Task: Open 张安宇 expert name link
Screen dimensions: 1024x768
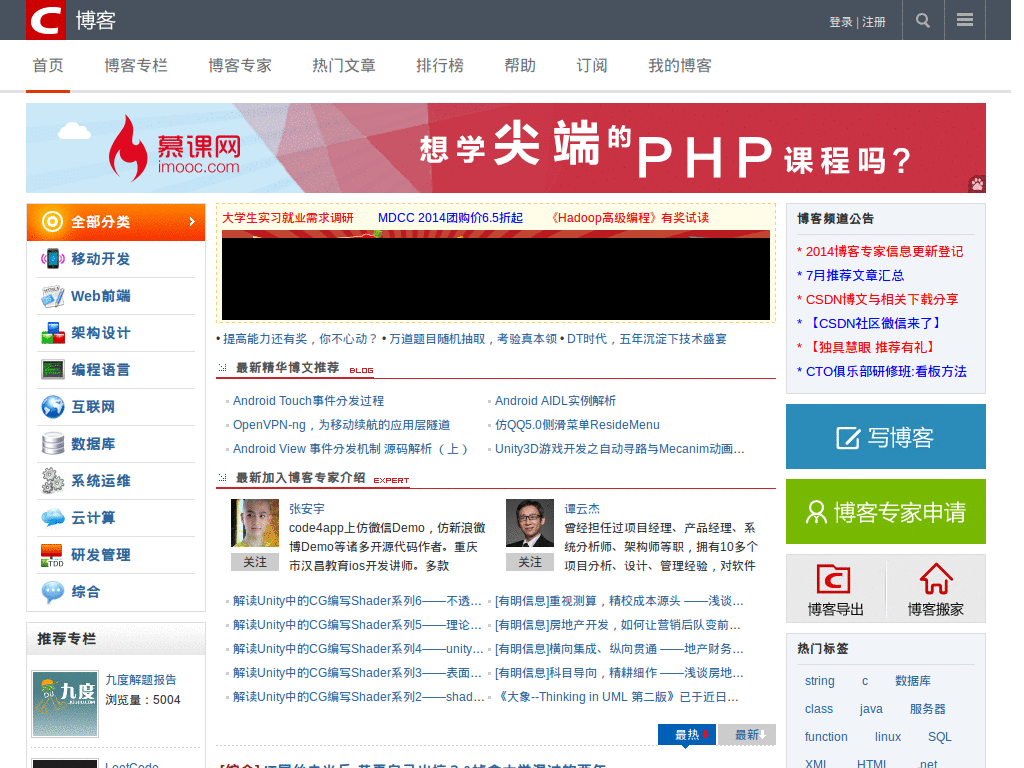Action: click(306, 508)
